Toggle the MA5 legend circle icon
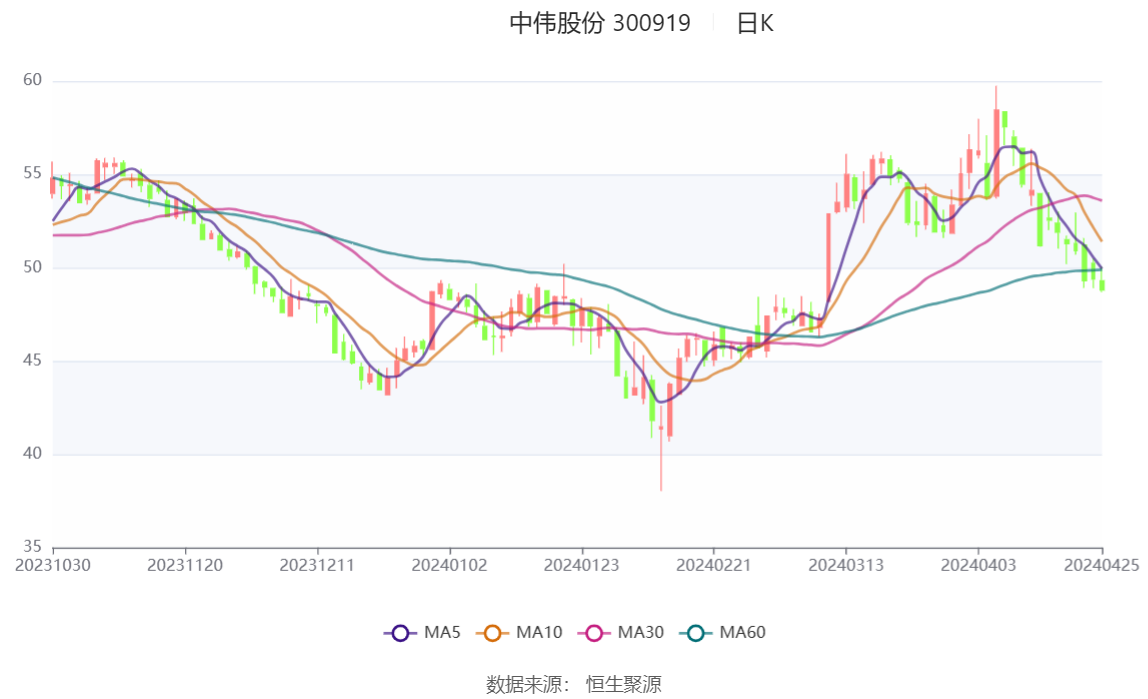1148x699 pixels. [400, 633]
